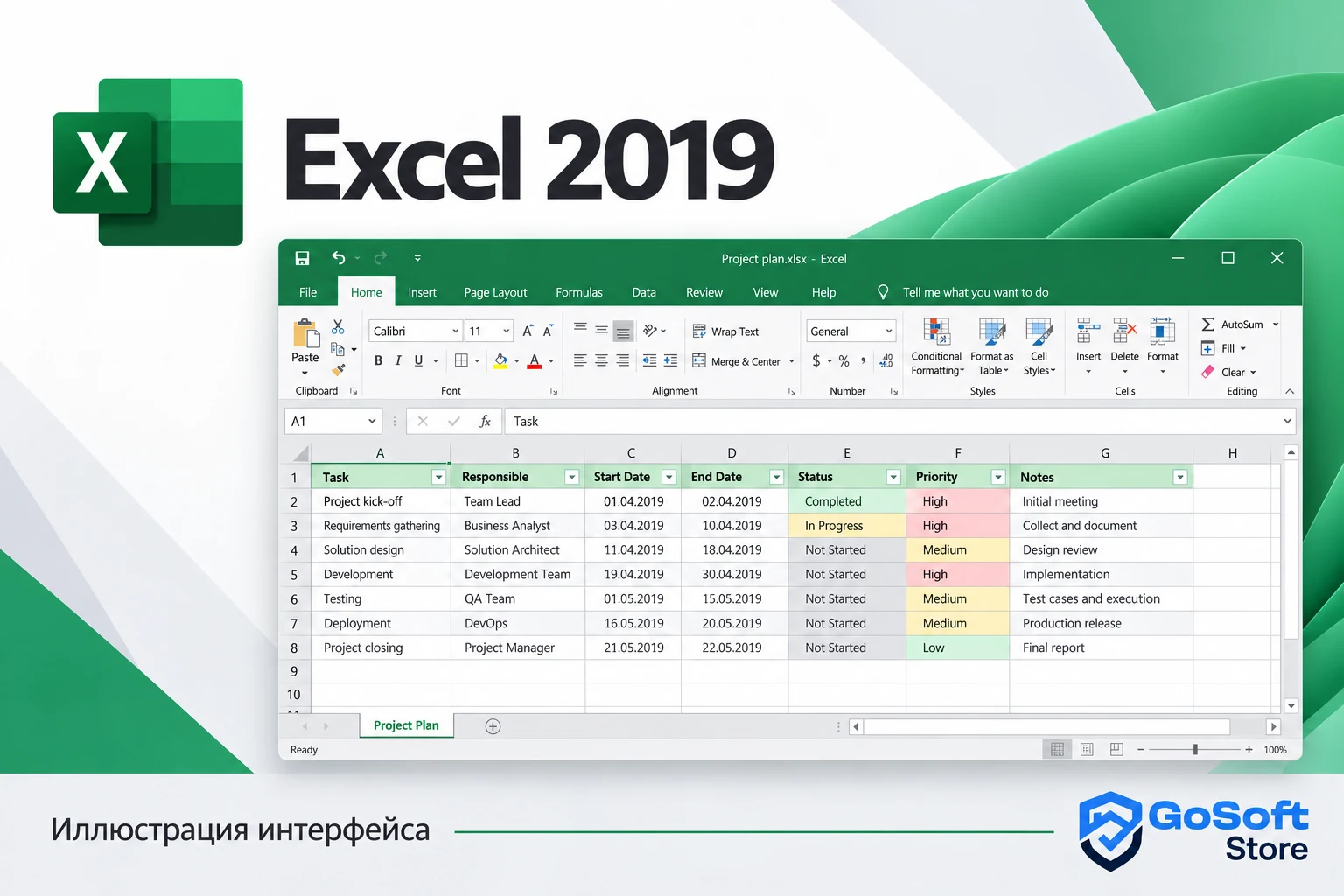The width and height of the screenshot is (1344, 896).
Task: Increase indent in Alignment group
Action: [x=670, y=360]
